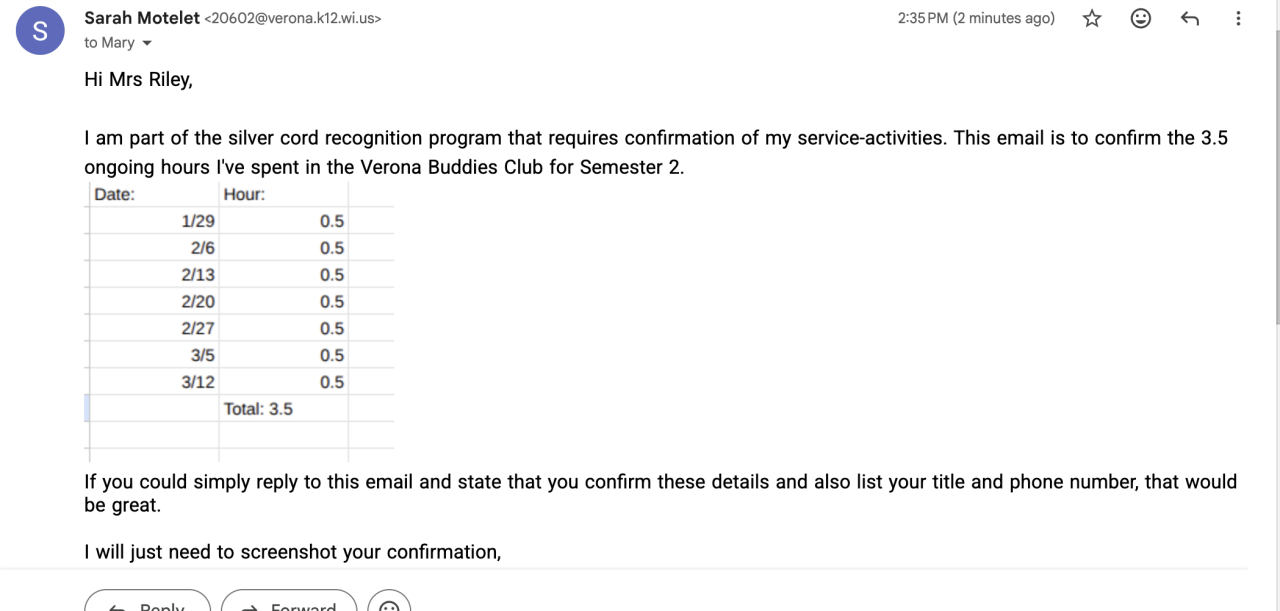
Task: Star this email from Sarah Motelet
Action: [x=1092, y=19]
